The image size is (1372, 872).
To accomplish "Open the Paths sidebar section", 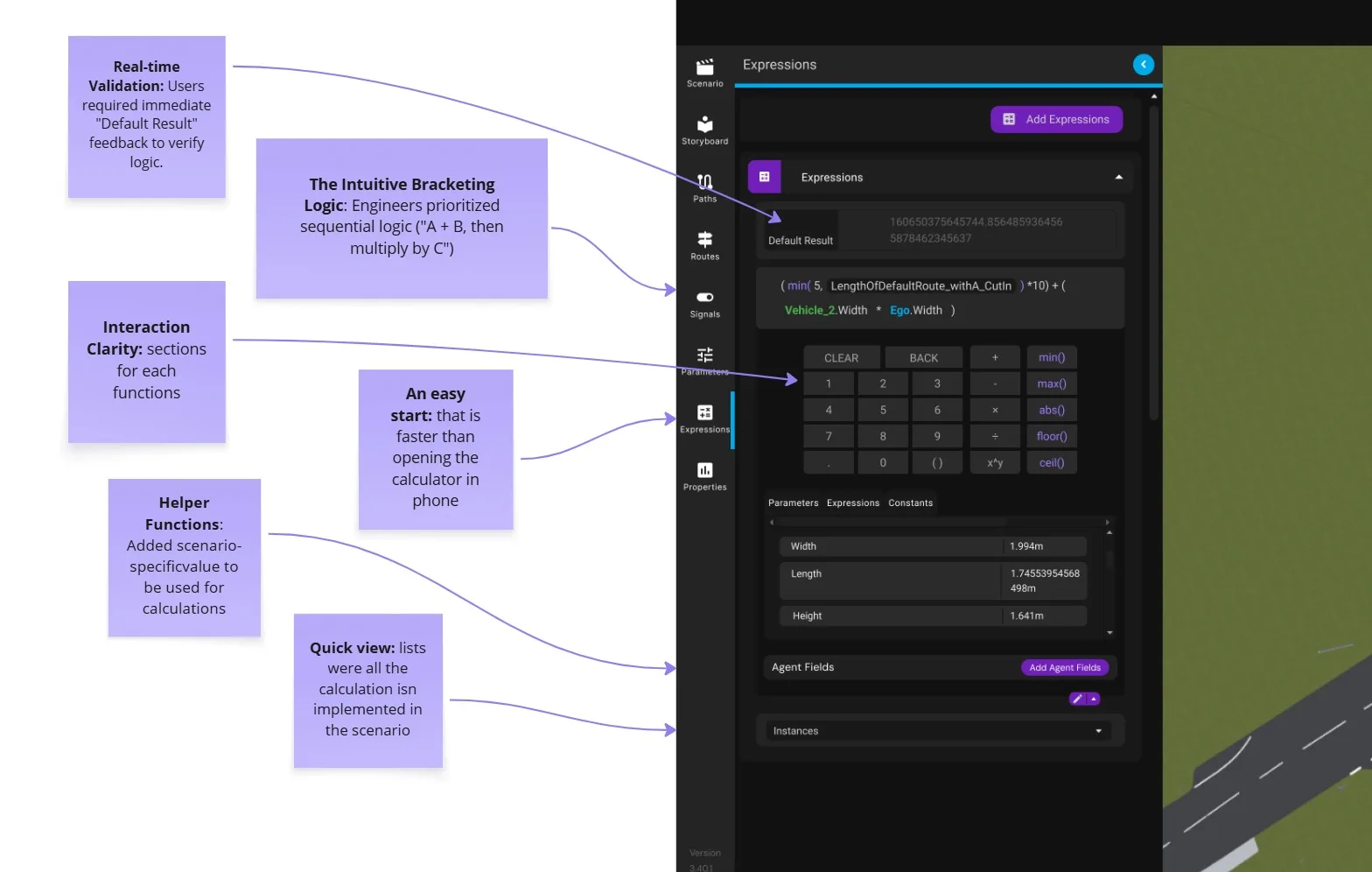I will pyautogui.click(x=704, y=188).
